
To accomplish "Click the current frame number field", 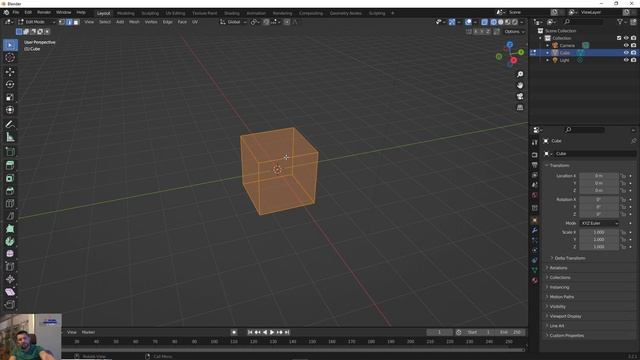I will (x=439, y=332).
